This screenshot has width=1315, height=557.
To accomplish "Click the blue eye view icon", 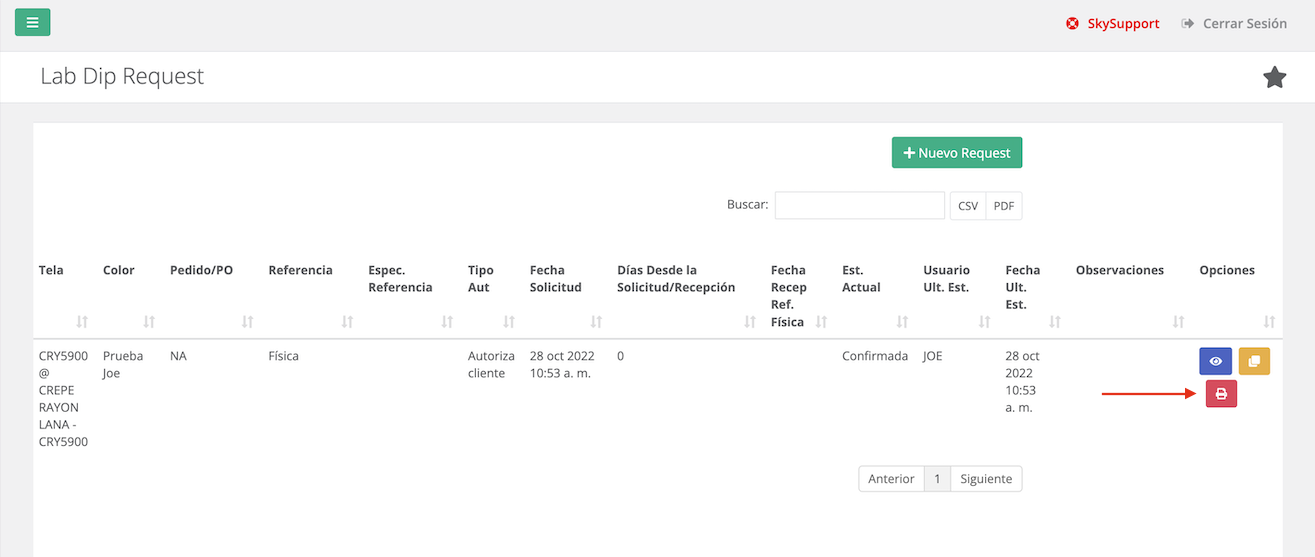I will pos(1215,361).
